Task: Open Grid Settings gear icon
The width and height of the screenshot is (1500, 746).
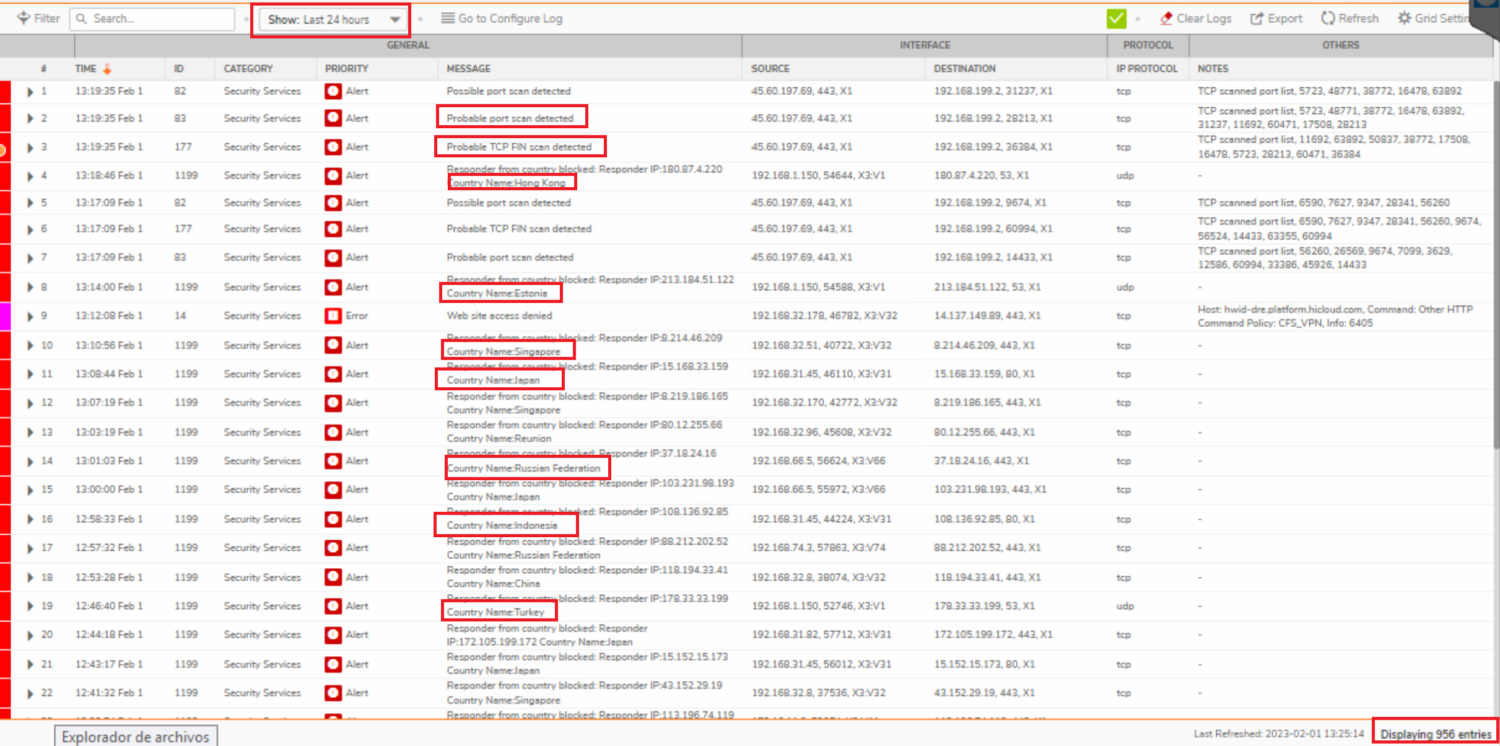Action: (1404, 19)
